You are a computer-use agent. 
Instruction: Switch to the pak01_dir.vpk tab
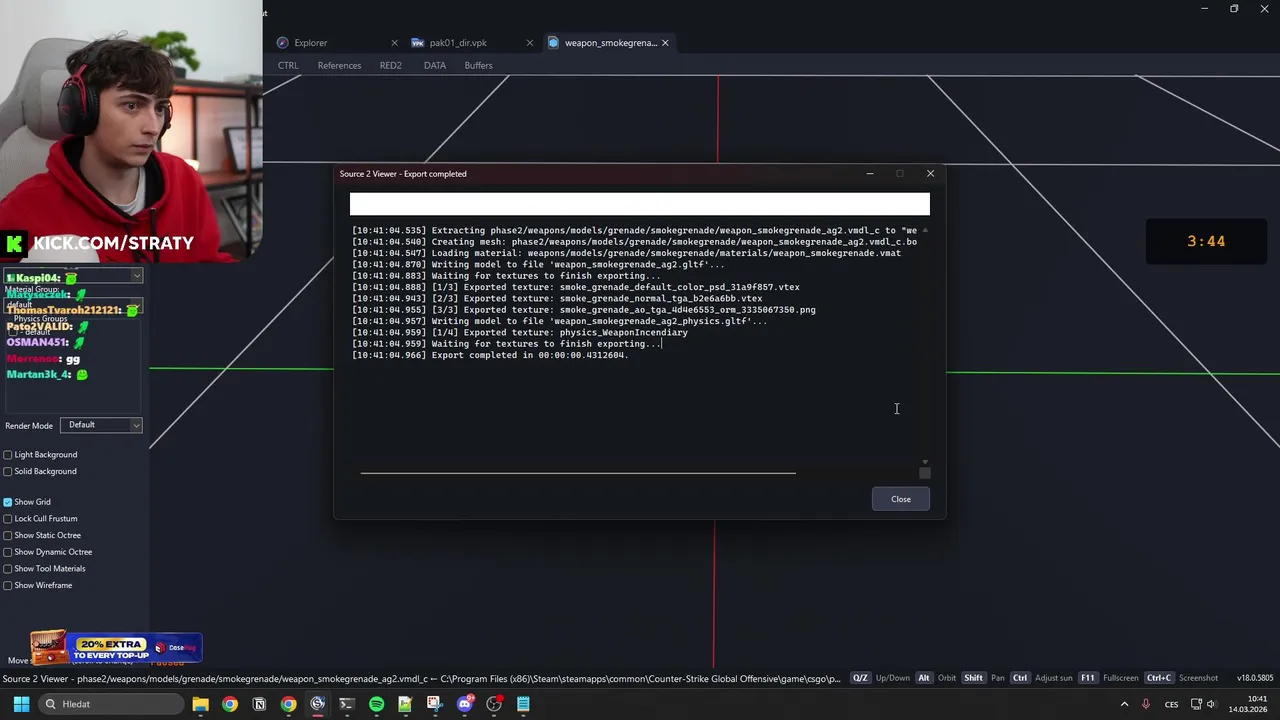458,43
